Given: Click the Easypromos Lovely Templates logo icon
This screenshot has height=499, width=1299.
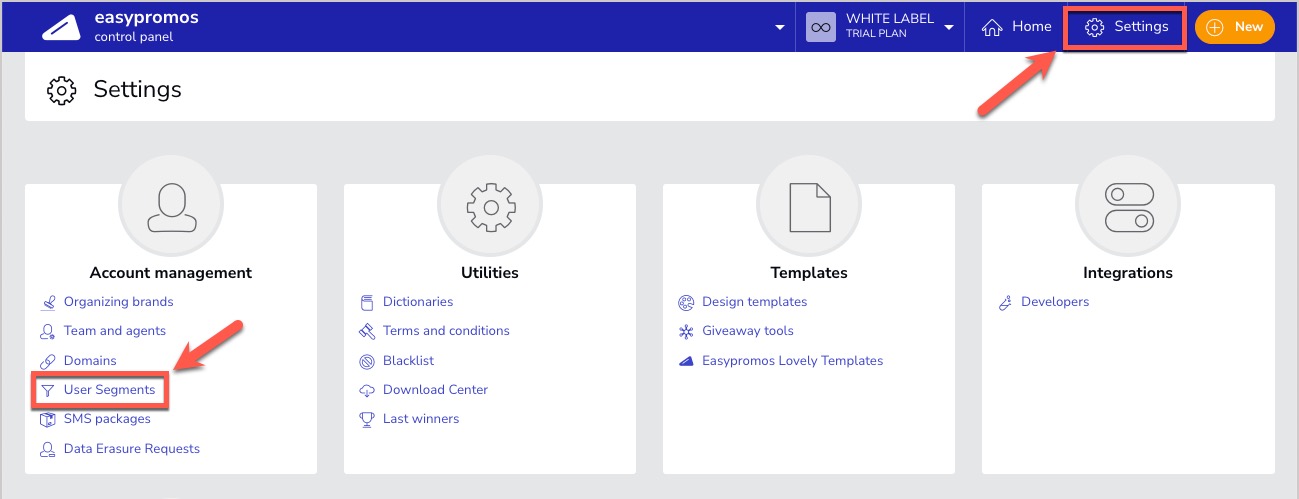Looking at the screenshot, I should click(686, 361).
